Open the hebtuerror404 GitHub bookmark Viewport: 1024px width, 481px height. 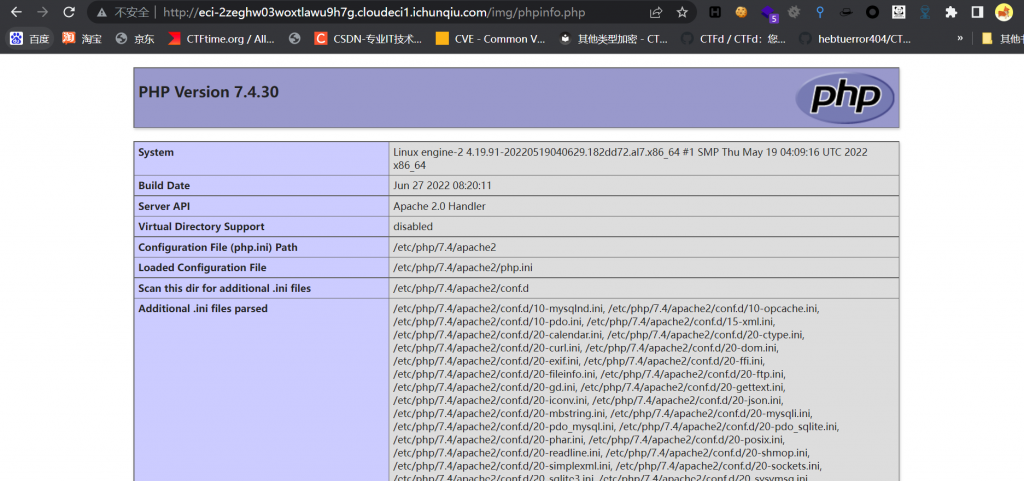855,39
